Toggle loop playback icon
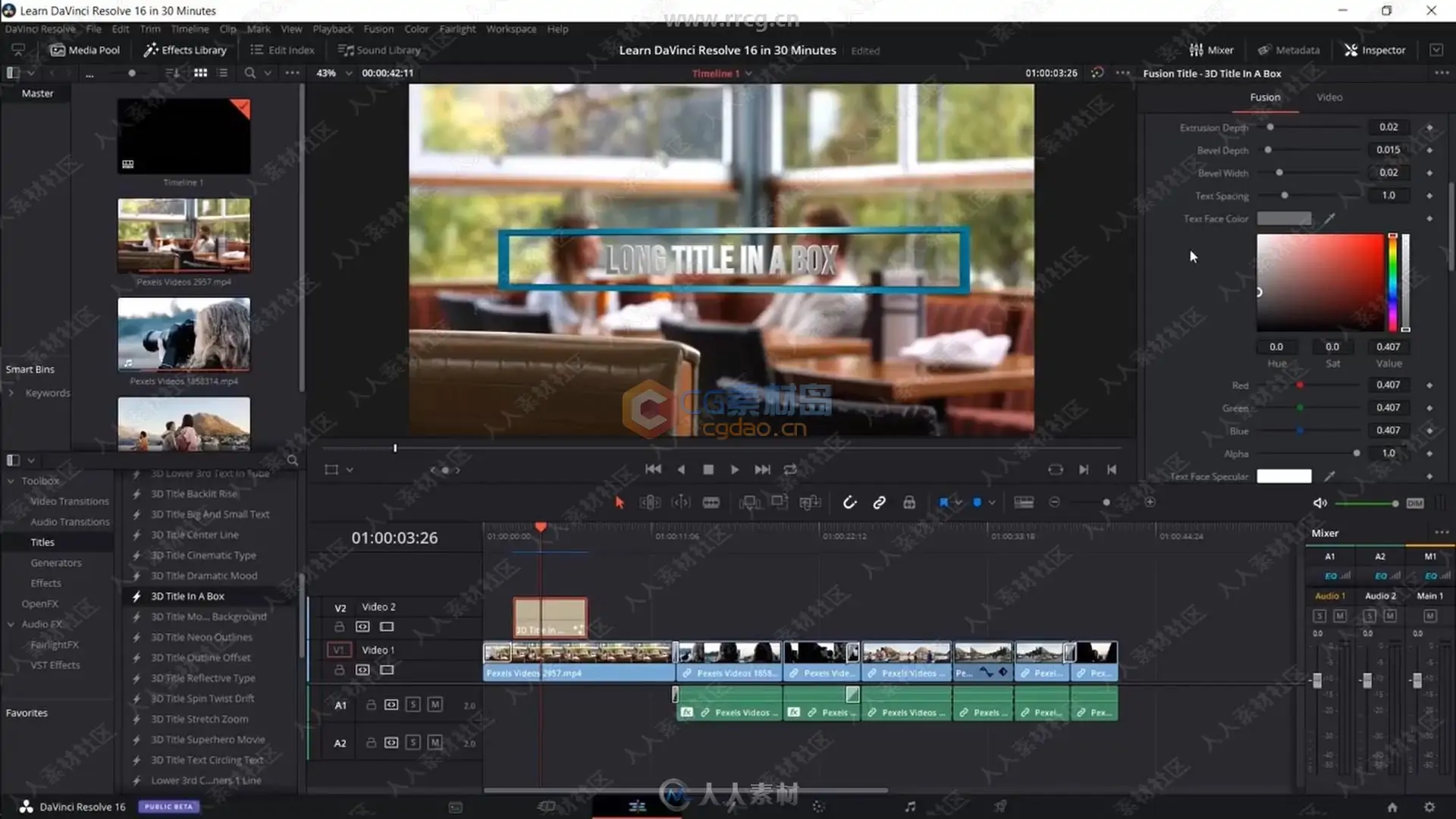This screenshot has height=819, width=1456. pos(790,469)
